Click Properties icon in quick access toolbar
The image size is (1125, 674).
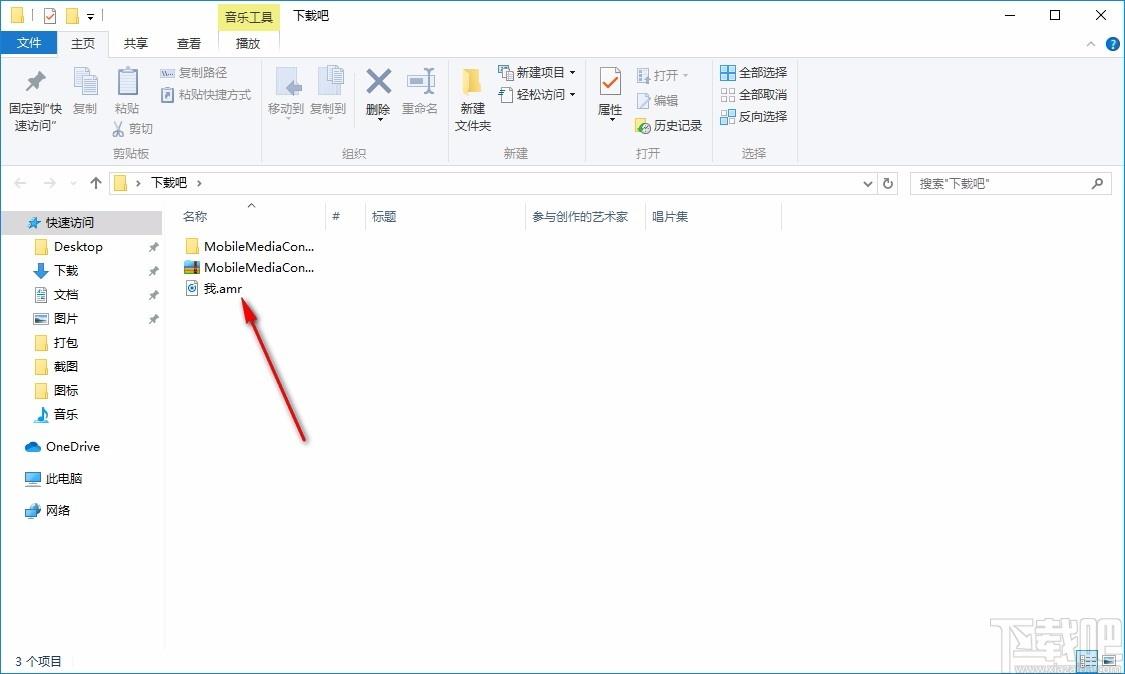[50, 15]
